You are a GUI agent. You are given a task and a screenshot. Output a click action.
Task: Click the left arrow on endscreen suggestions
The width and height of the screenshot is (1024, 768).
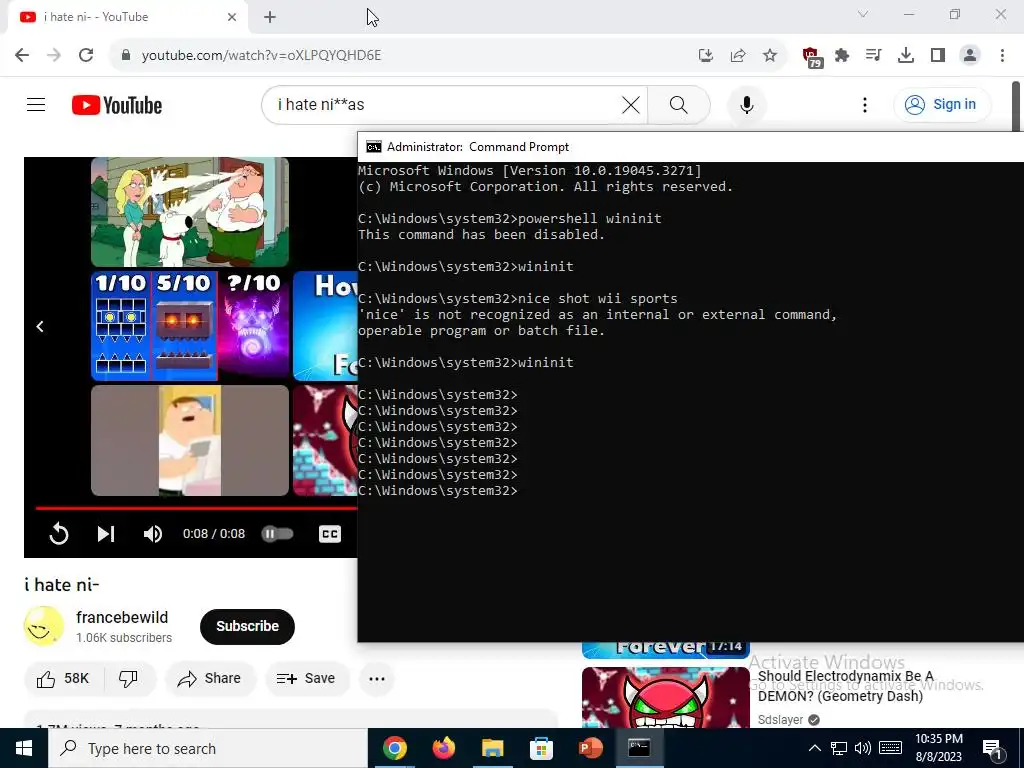(x=40, y=326)
